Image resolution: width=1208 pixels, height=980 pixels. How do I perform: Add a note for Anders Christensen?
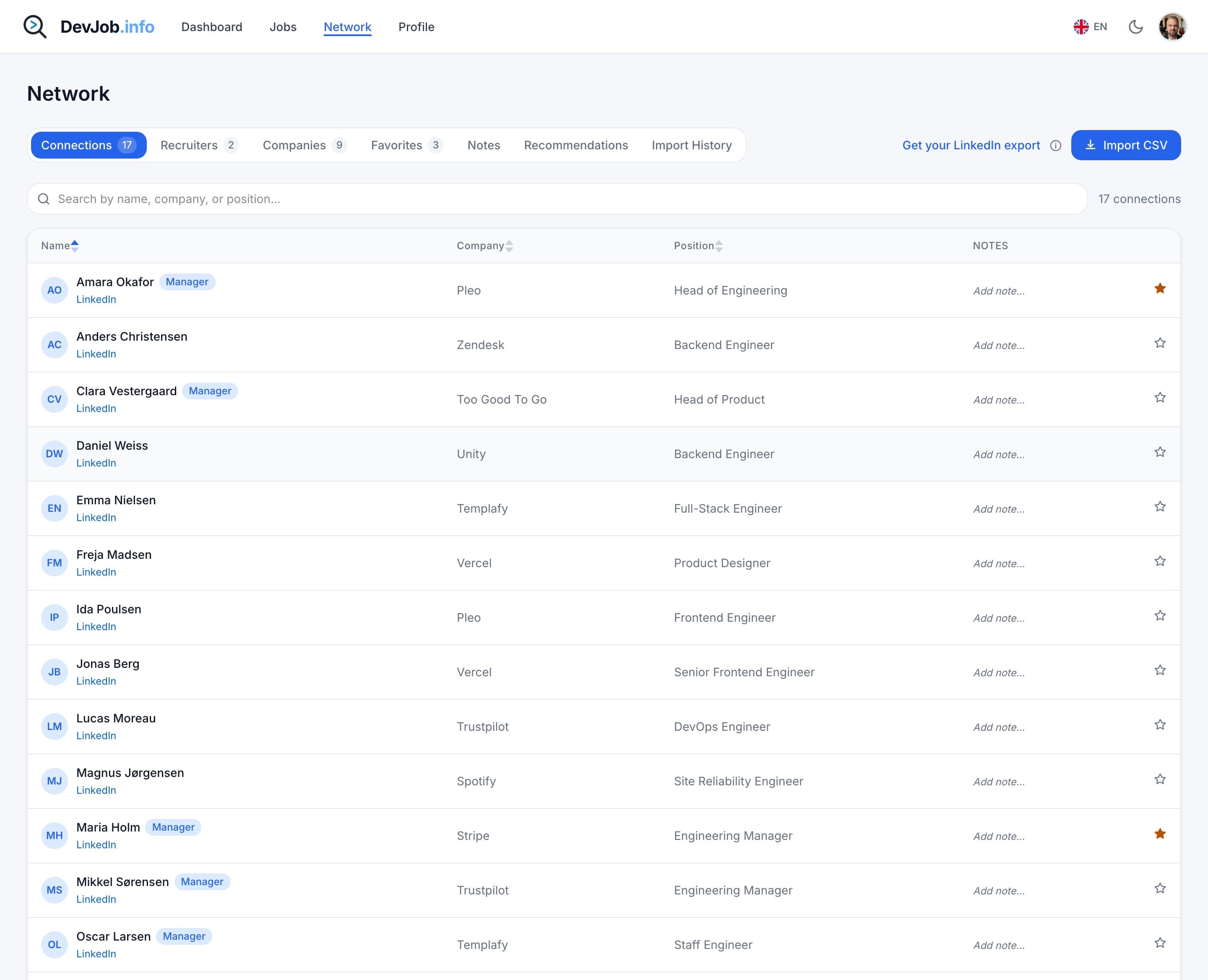pyautogui.click(x=999, y=346)
